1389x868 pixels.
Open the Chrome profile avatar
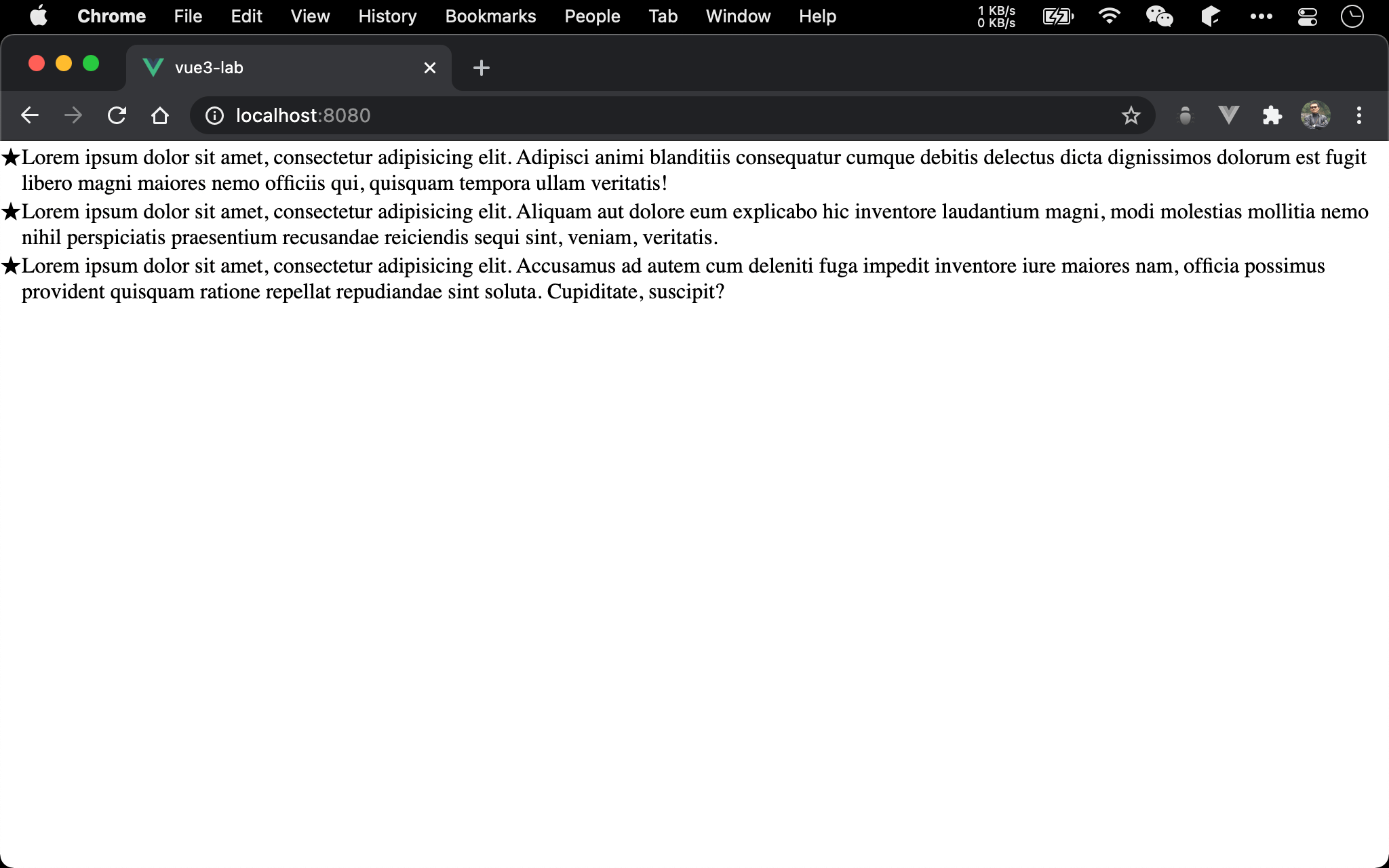[x=1315, y=116]
